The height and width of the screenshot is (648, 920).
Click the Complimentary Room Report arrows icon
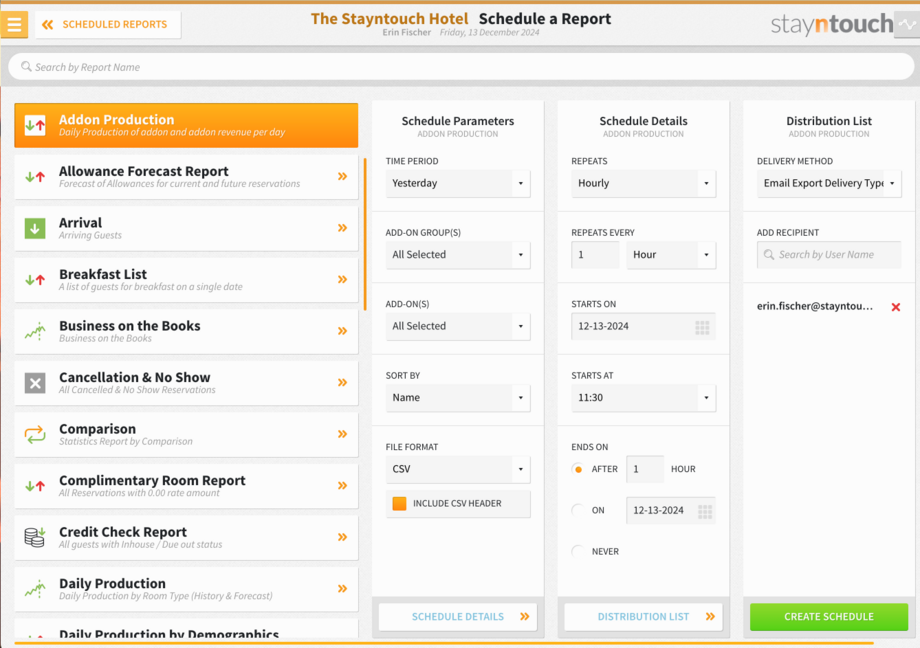tap(35, 486)
